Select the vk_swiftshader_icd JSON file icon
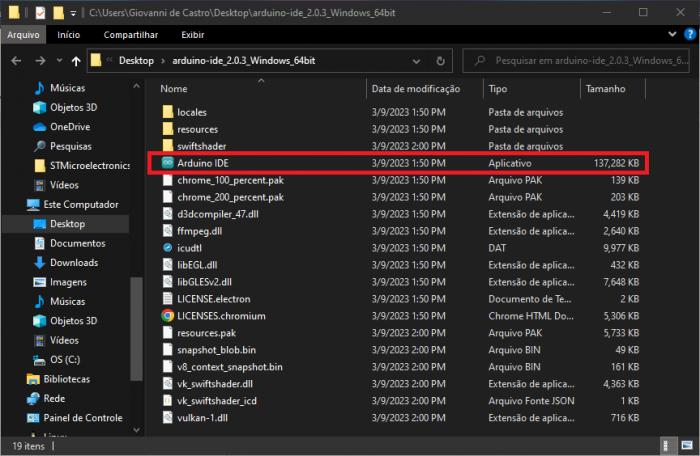 click(168, 401)
